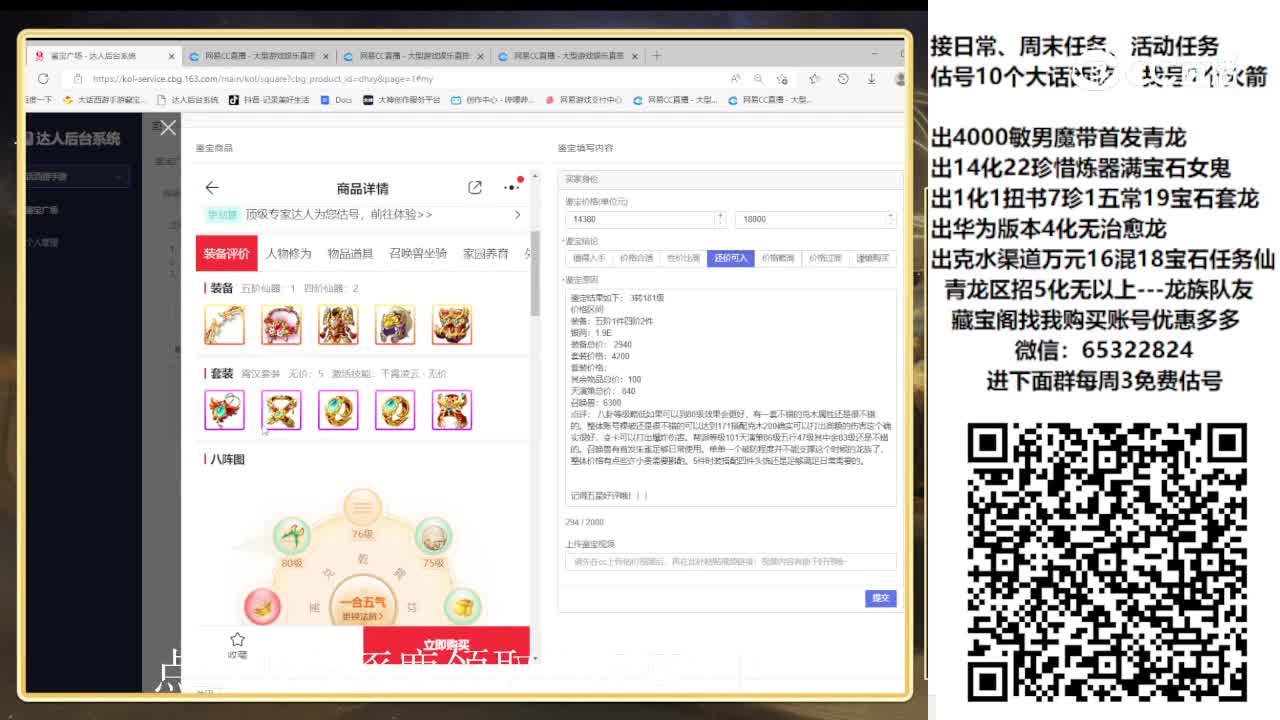Viewport: 1280px width, 720px height.
Task: Go back from 商品详情 page
Action: click(211, 188)
